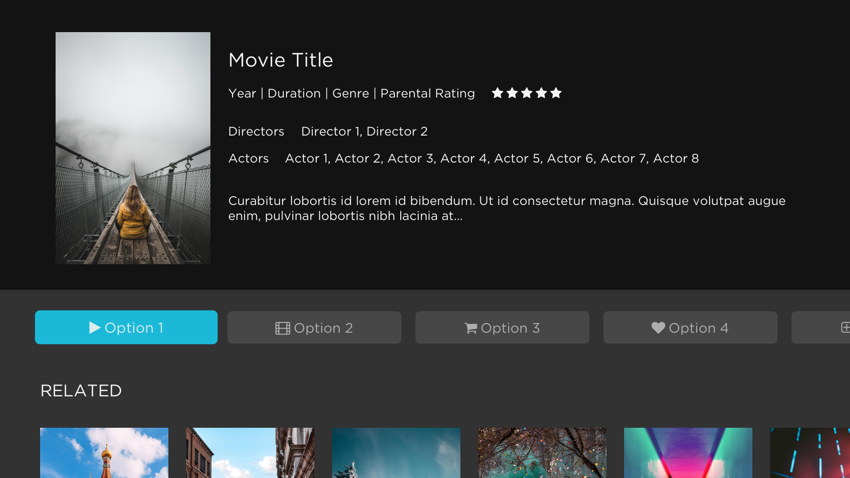This screenshot has height=478, width=850.
Task: Click the movie poster with bridge photo
Action: click(133, 148)
